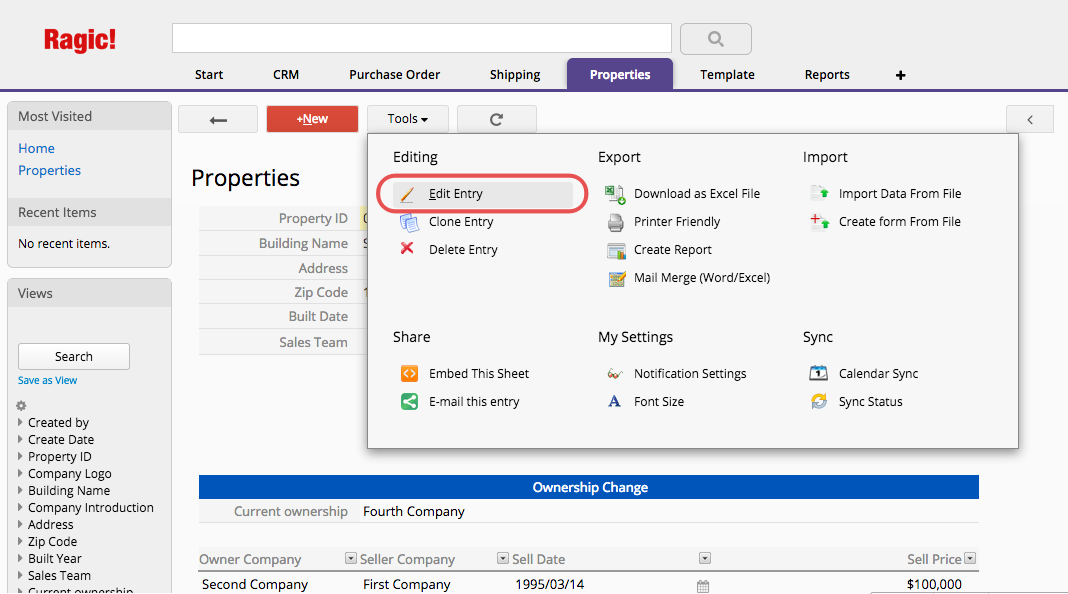
Task: Select Mail Merge (Word/Excel) menu item
Action: pos(701,278)
